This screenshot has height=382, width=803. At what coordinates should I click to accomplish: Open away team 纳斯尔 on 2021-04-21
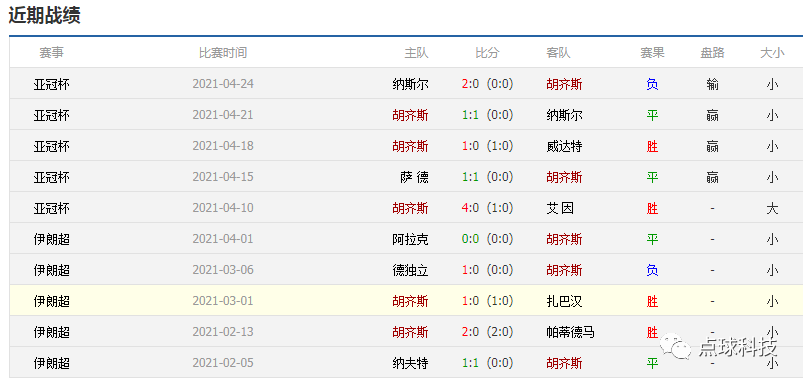(x=564, y=115)
